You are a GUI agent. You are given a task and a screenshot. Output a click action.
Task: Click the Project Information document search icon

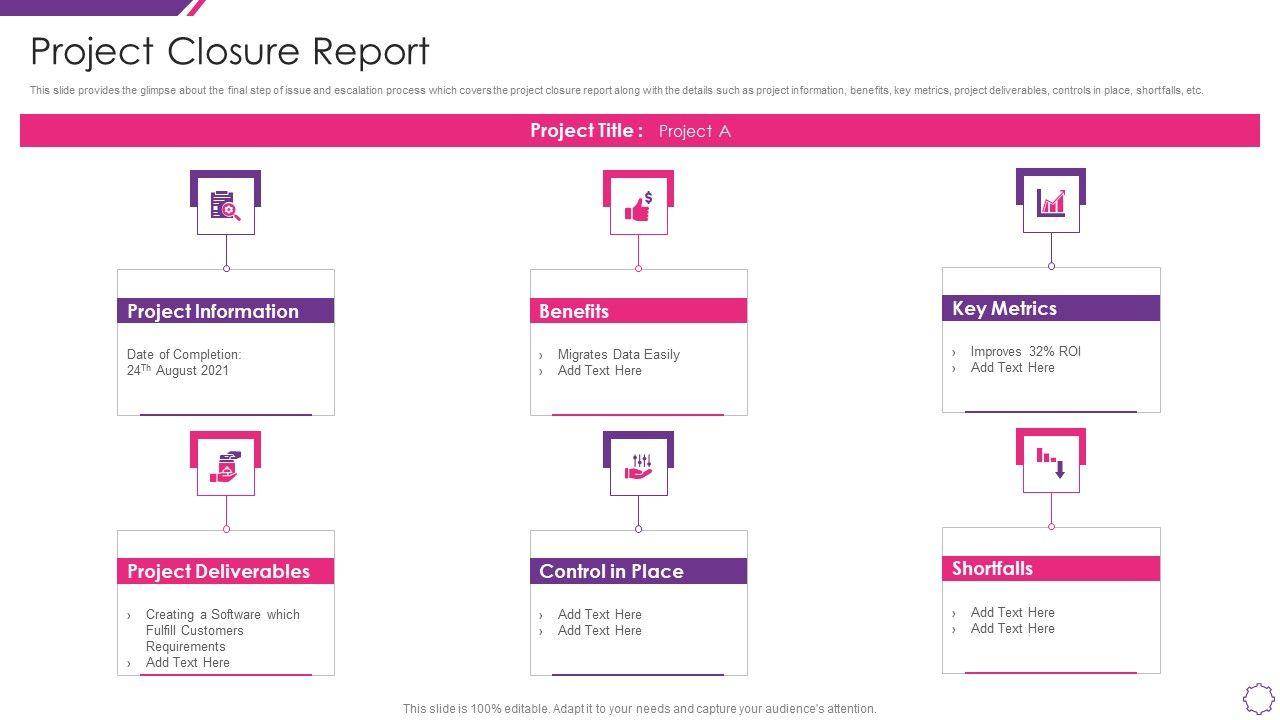click(226, 205)
